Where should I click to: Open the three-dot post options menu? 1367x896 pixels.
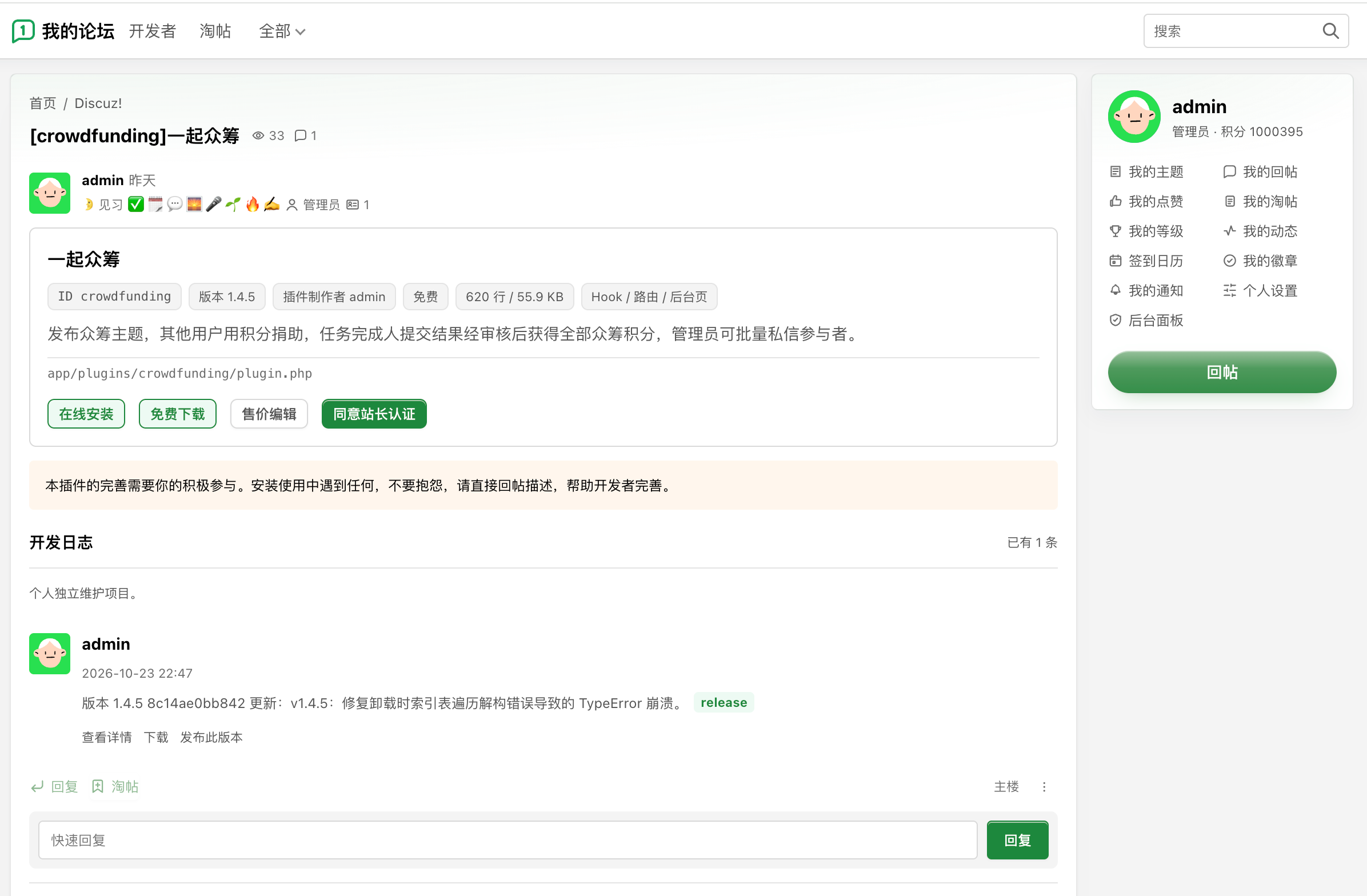1044,787
